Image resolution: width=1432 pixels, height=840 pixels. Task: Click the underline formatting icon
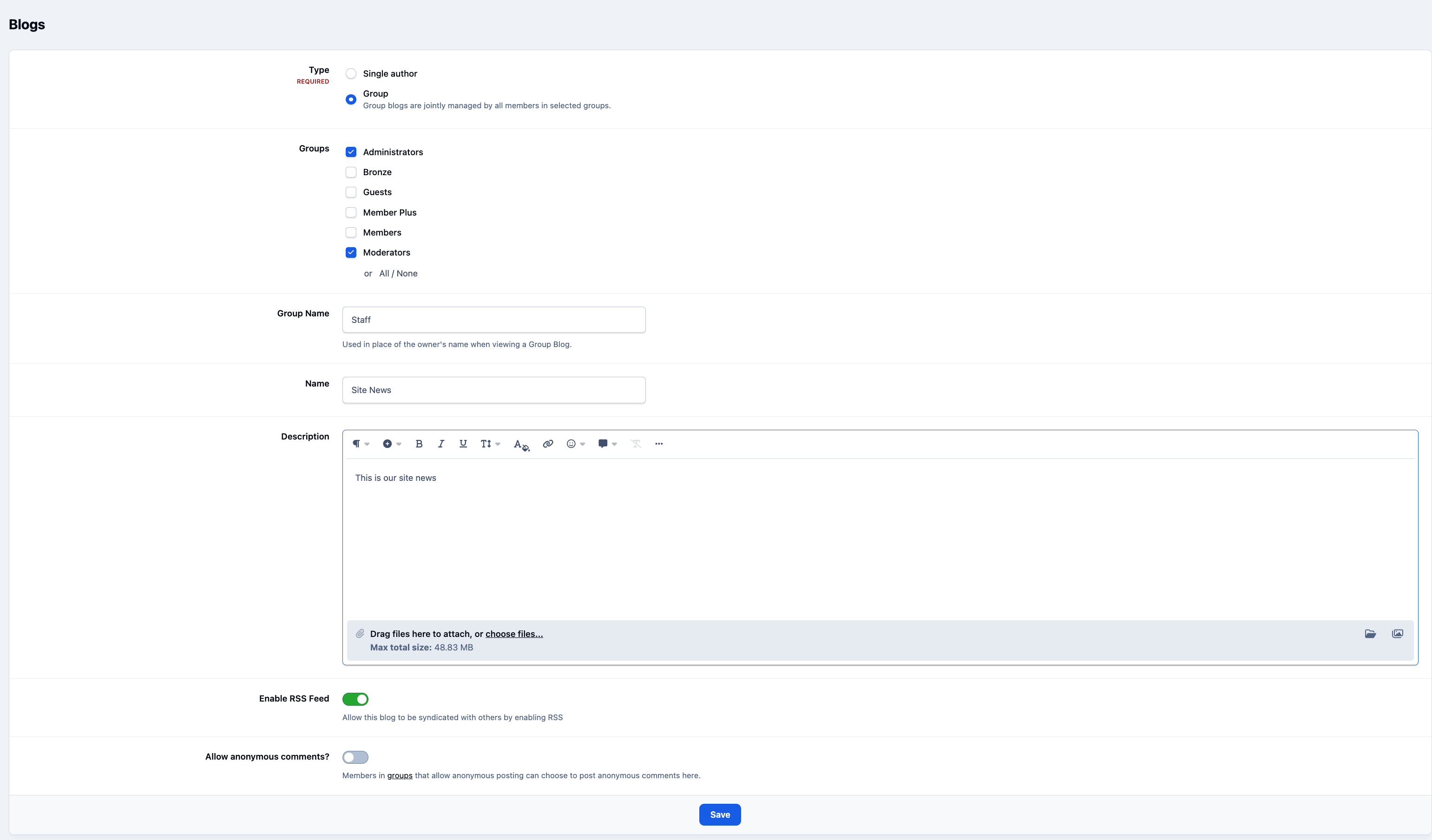point(463,444)
